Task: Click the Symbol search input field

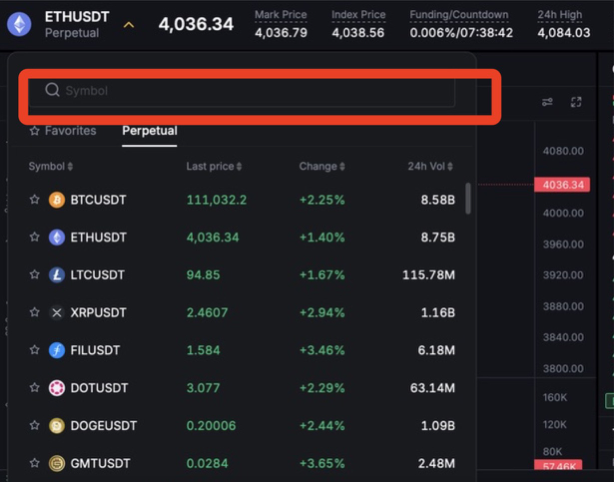Action: pyautogui.click(x=242, y=91)
